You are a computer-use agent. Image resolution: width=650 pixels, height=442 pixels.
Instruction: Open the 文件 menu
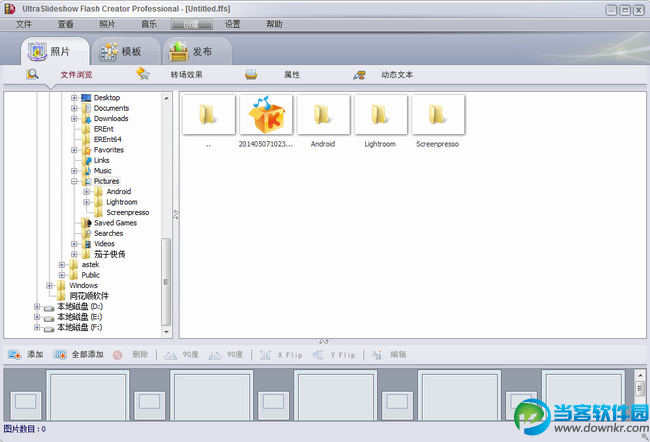pos(24,24)
